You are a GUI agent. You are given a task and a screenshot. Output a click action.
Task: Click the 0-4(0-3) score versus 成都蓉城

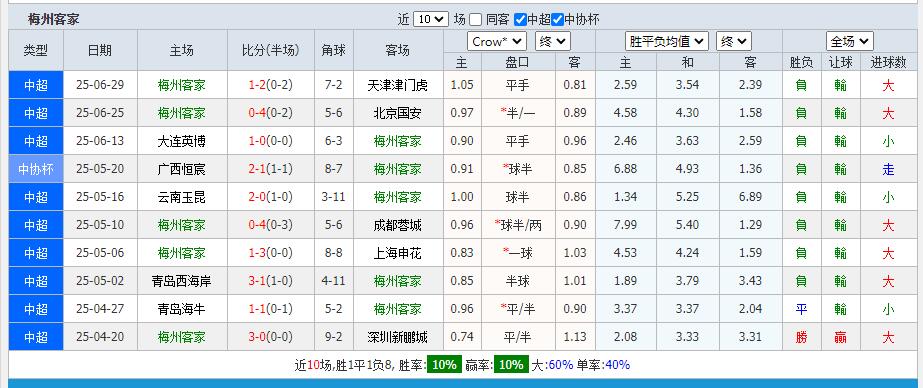271,225
